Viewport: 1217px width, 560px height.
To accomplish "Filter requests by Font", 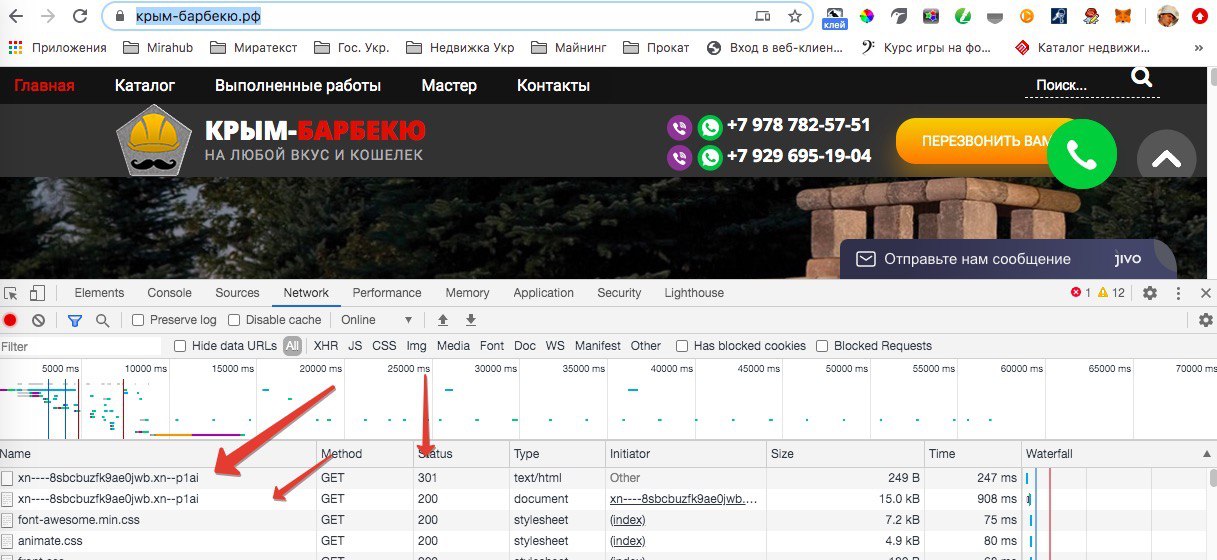I will (x=492, y=346).
